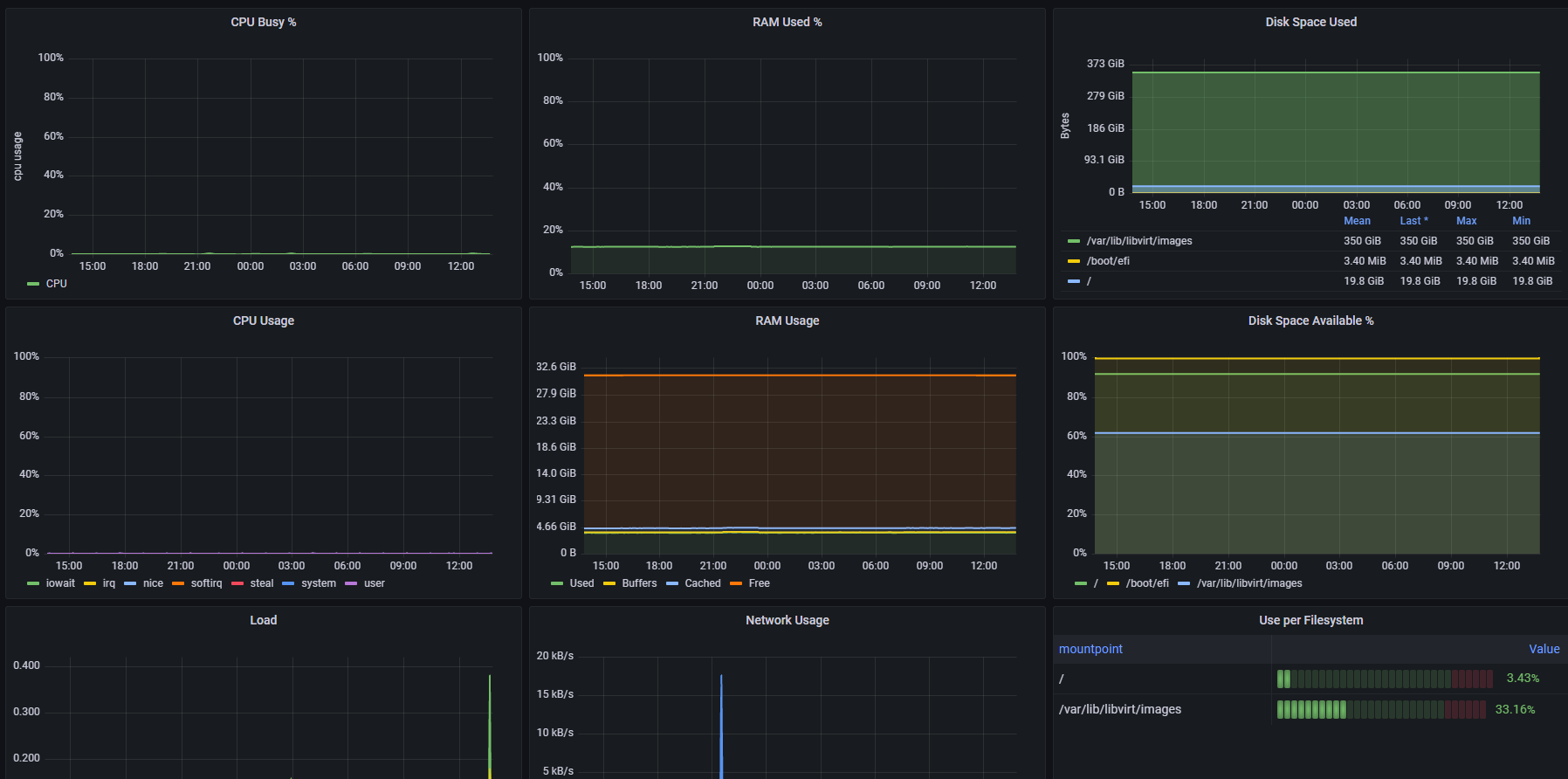
Task: Sort filesystem table by mountpoint column
Action: 1090,649
